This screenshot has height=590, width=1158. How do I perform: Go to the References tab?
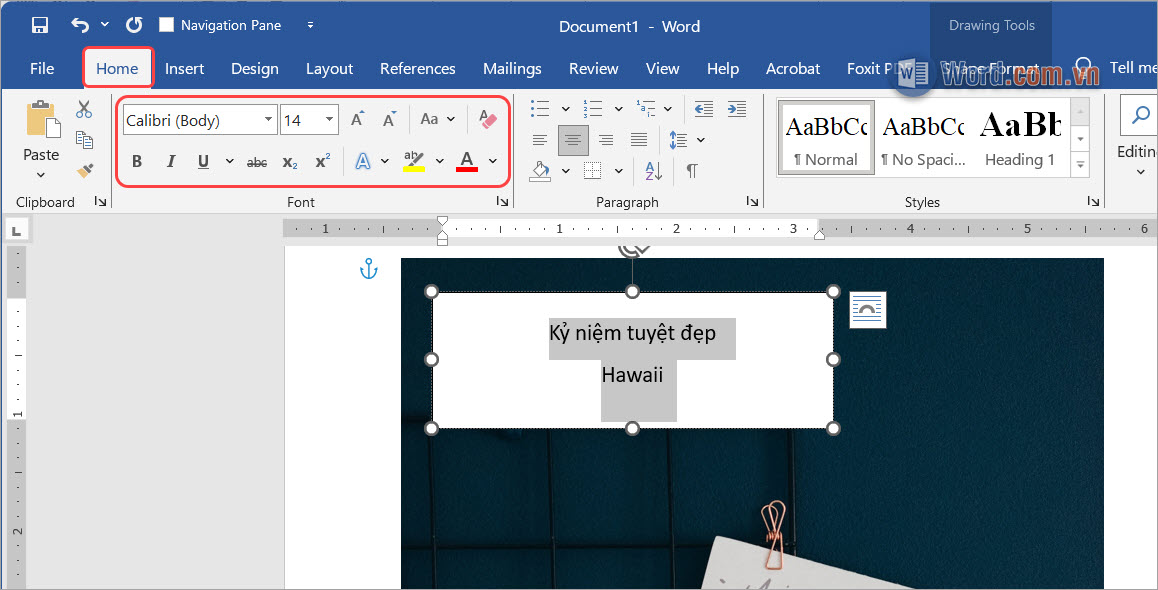coord(418,69)
